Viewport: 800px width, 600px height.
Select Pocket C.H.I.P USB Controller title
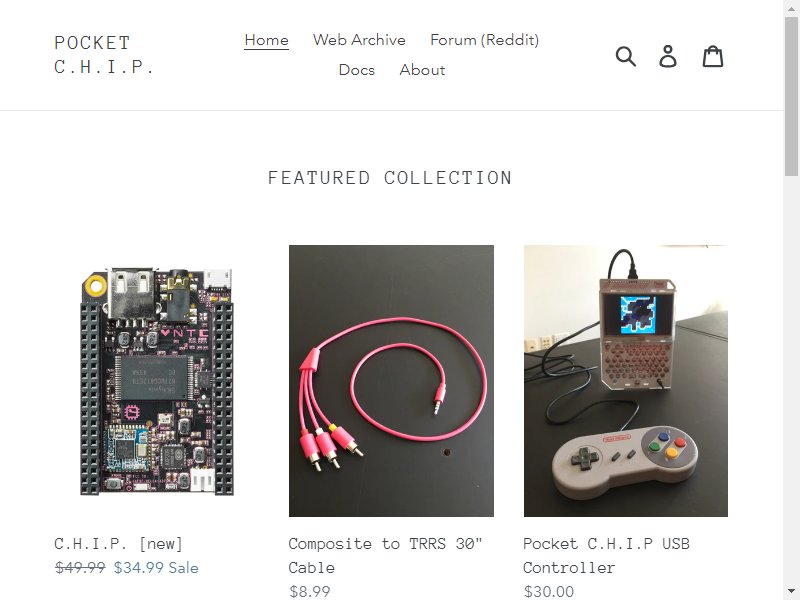tap(606, 556)
